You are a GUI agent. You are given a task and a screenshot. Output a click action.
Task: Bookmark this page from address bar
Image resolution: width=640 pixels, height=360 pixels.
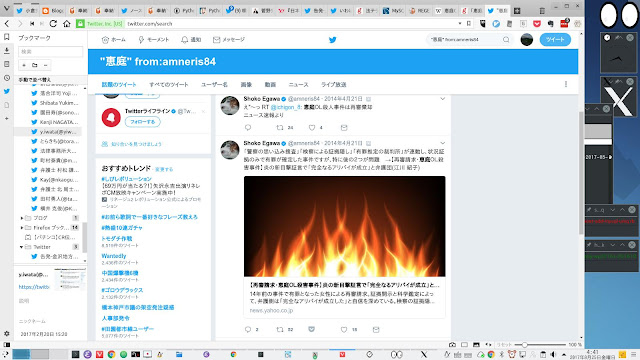469,24
